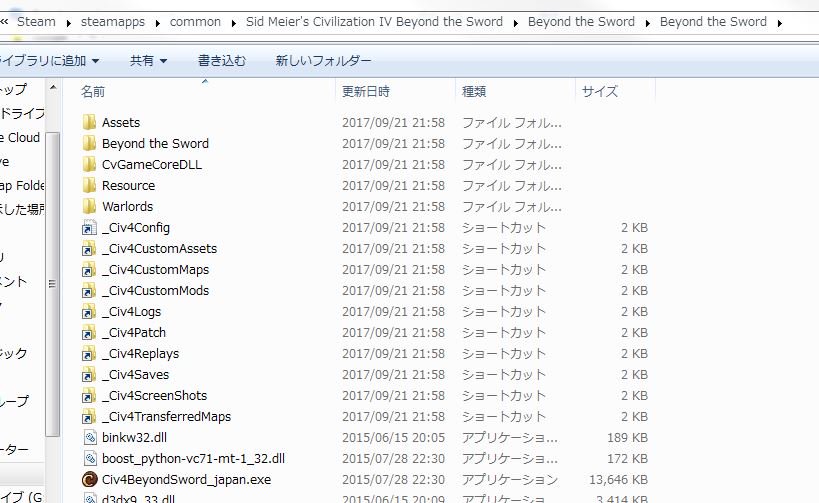Open the ライブラリに追加 dropdown
The width and height of the screenshot is (819, 503).
pyautogui.click(x=50, y=61)
